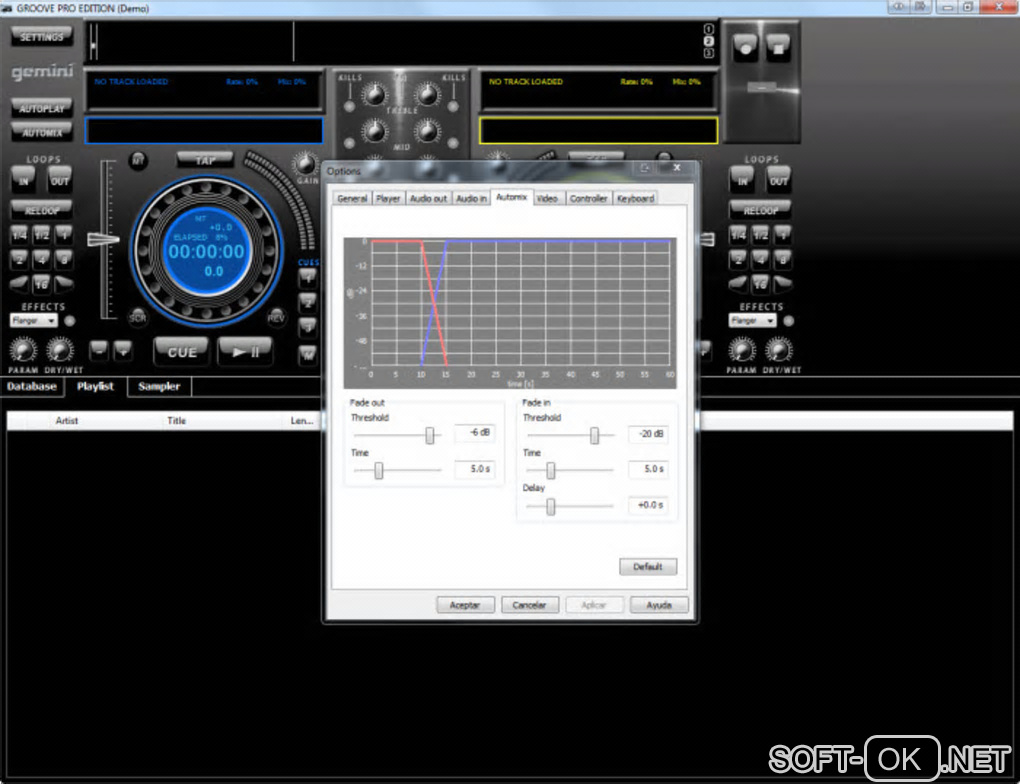Hit the CUE button on left deck
Viewport: 1020px width, 784px height.
(181, 351)
